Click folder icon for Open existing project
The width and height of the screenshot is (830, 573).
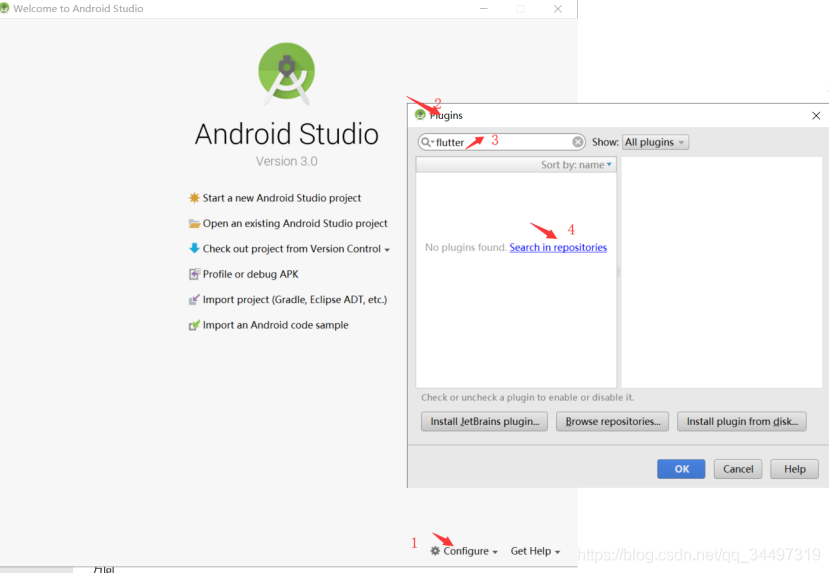click(194, 223)
